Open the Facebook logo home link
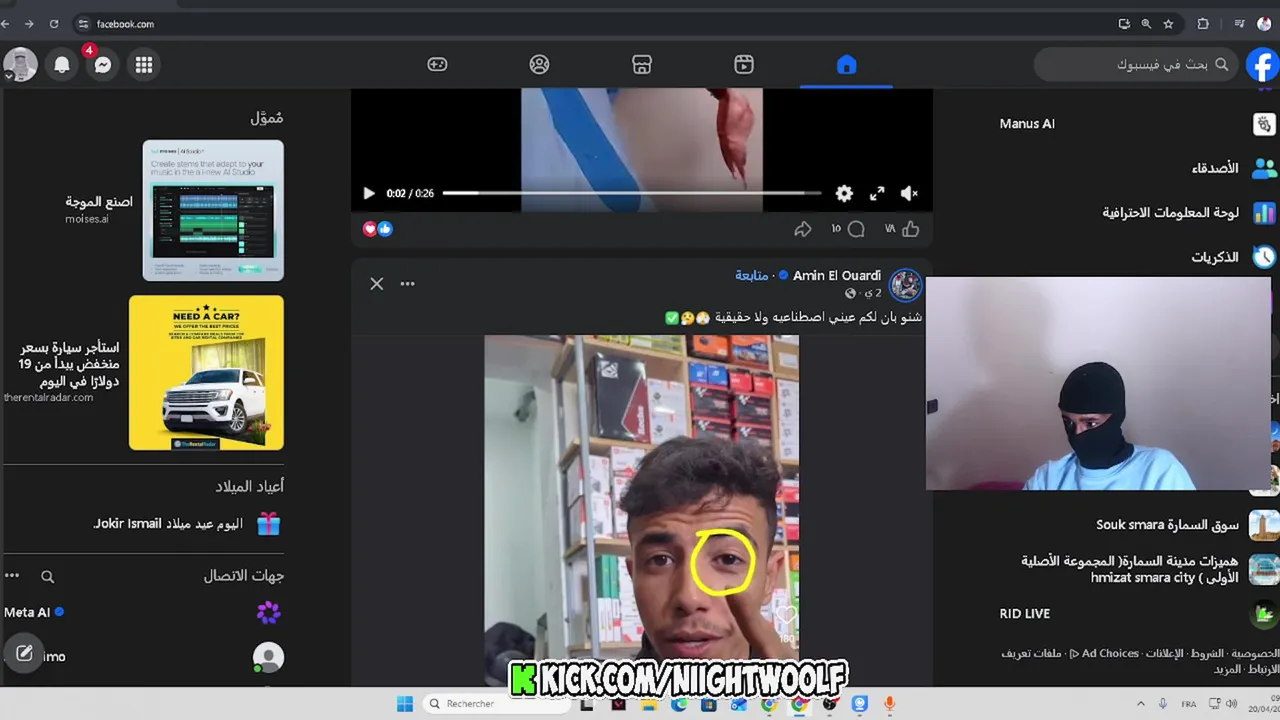The height and width of the screenshot is (720, 1280). pos(1262,65)
